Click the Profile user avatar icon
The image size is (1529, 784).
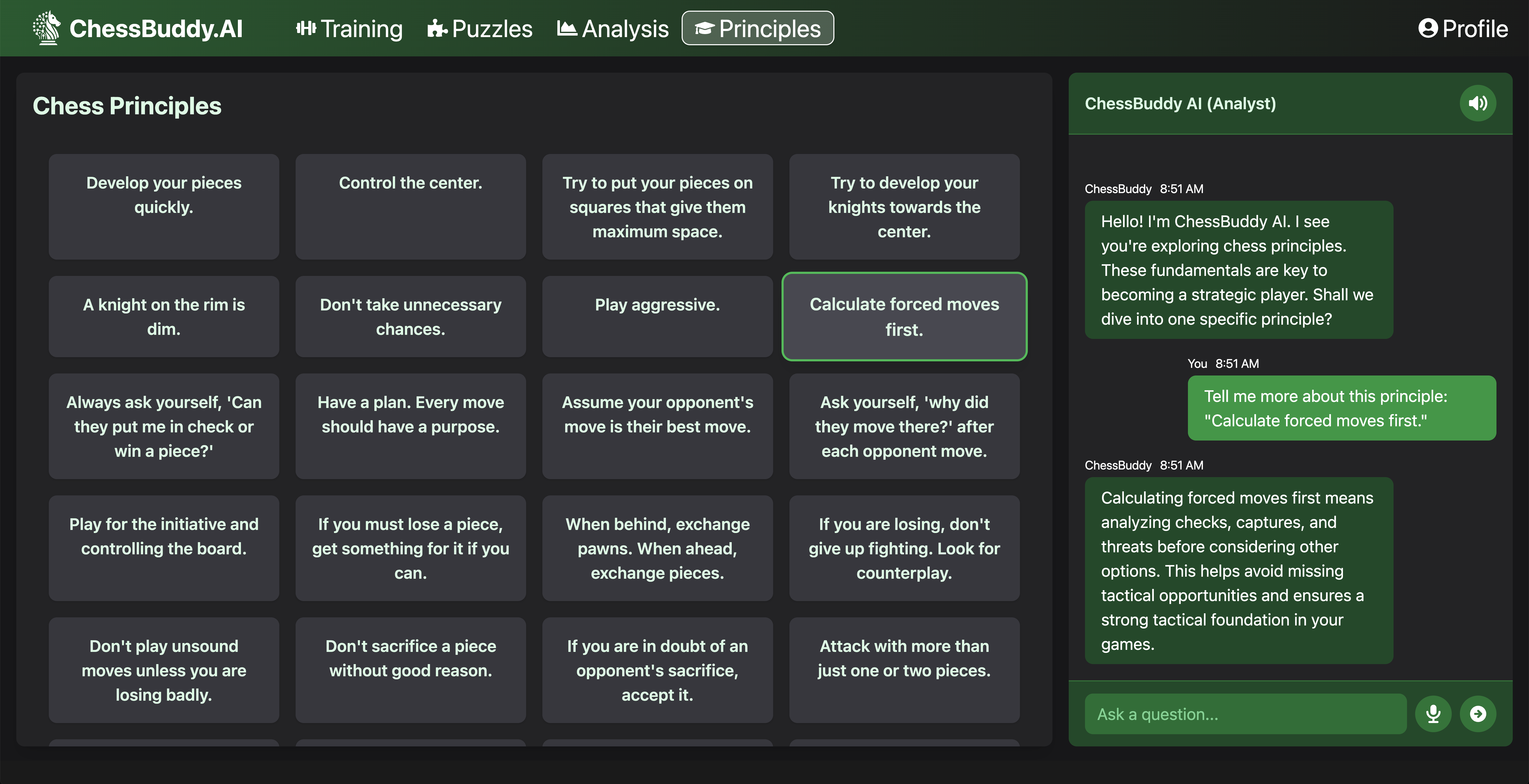point(1428,28)
